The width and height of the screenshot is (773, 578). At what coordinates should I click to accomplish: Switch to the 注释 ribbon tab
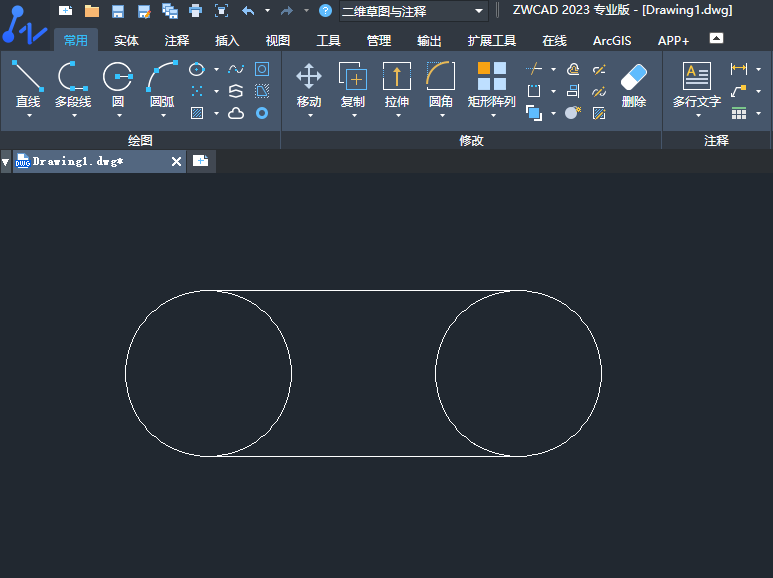tap(177, 41)
